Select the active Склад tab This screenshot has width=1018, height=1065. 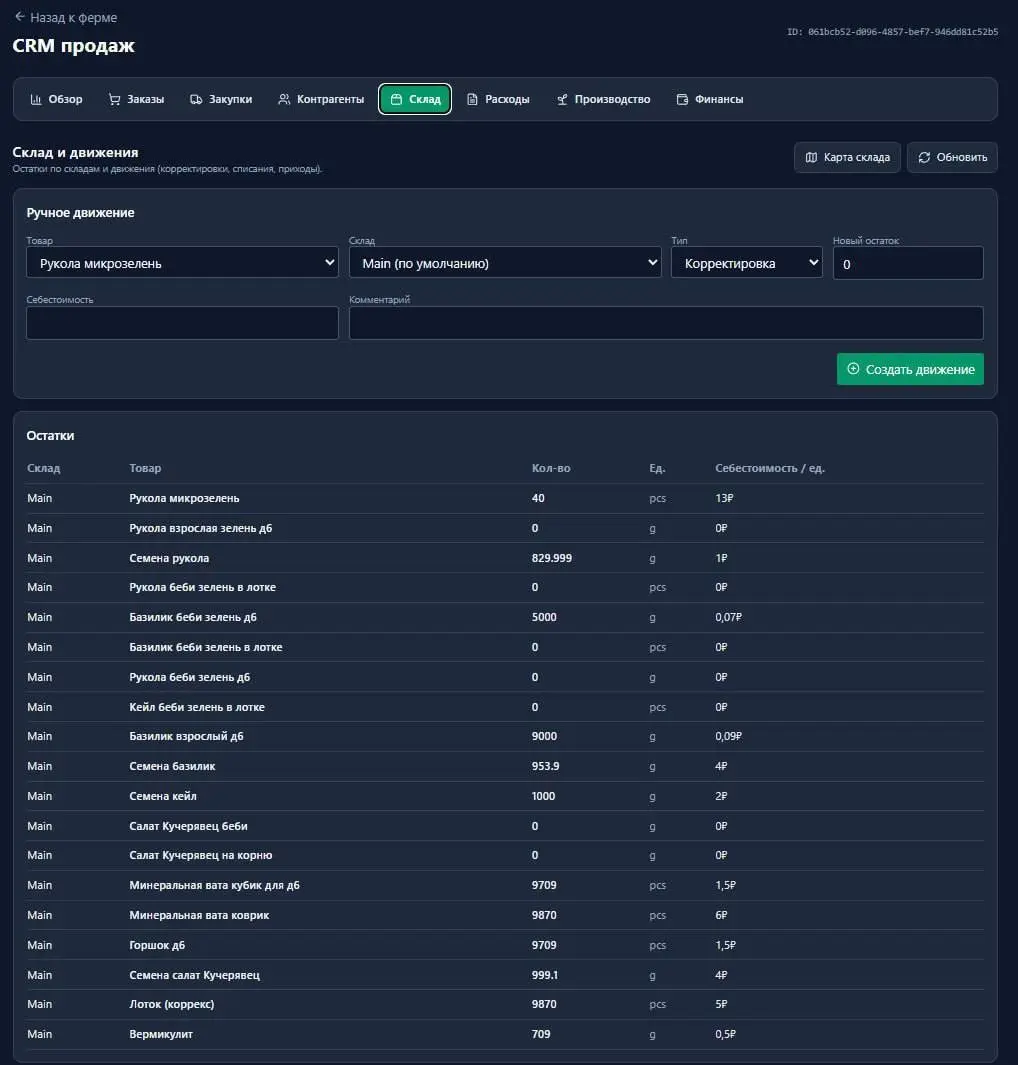point(415,99)
